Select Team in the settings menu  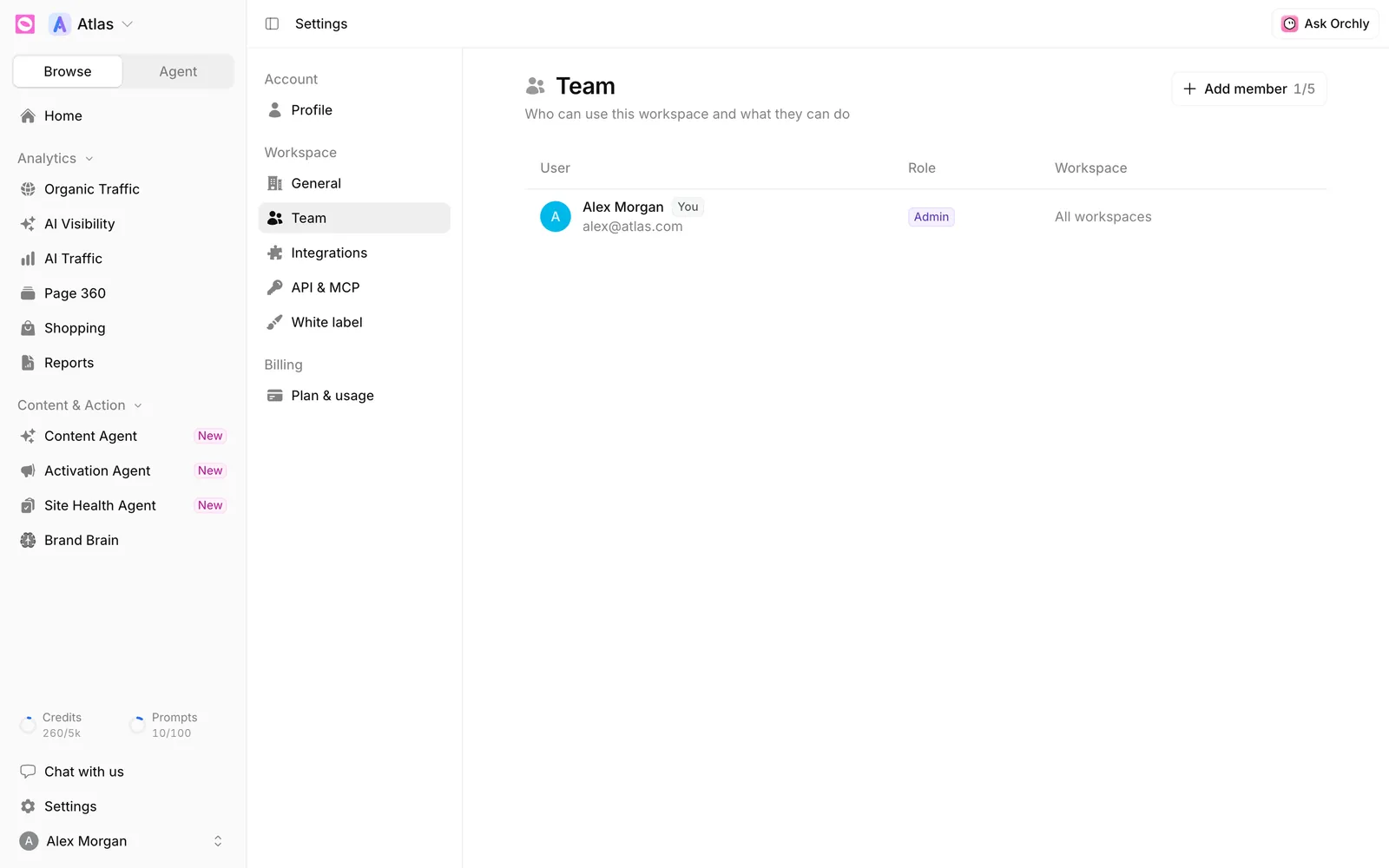pos(354,218)
